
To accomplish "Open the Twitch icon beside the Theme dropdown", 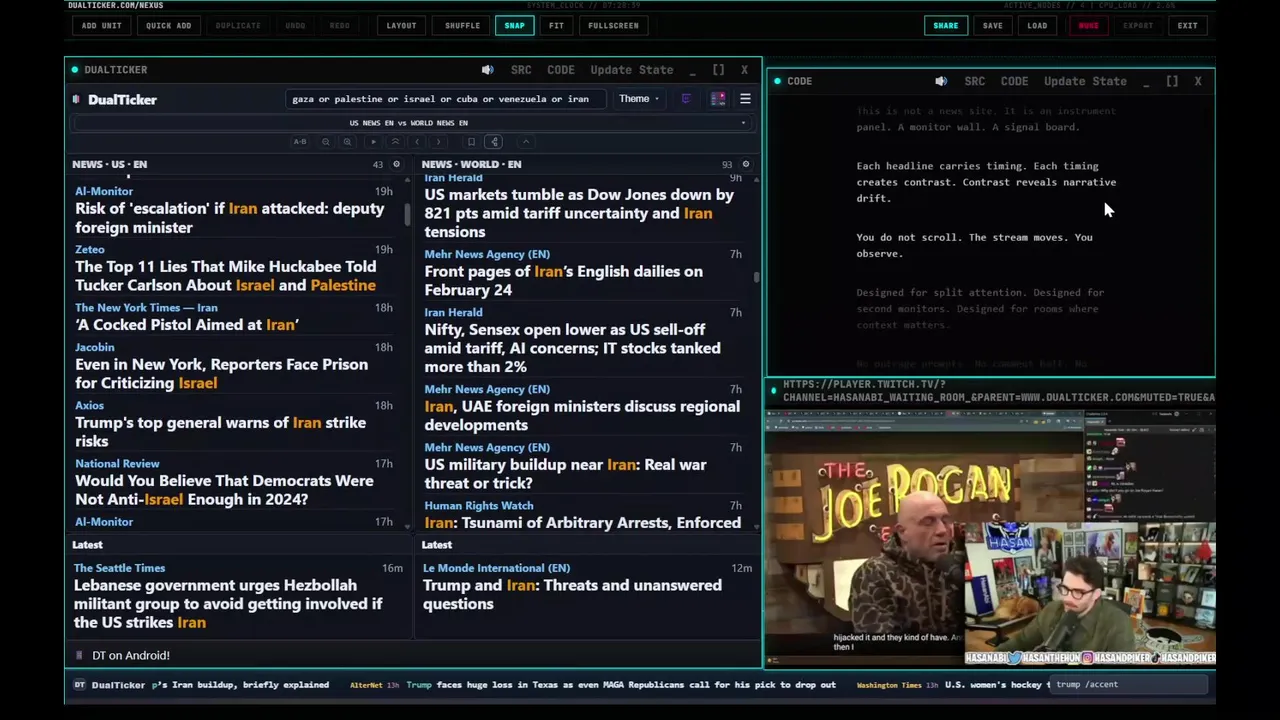I will pos(685,99).
